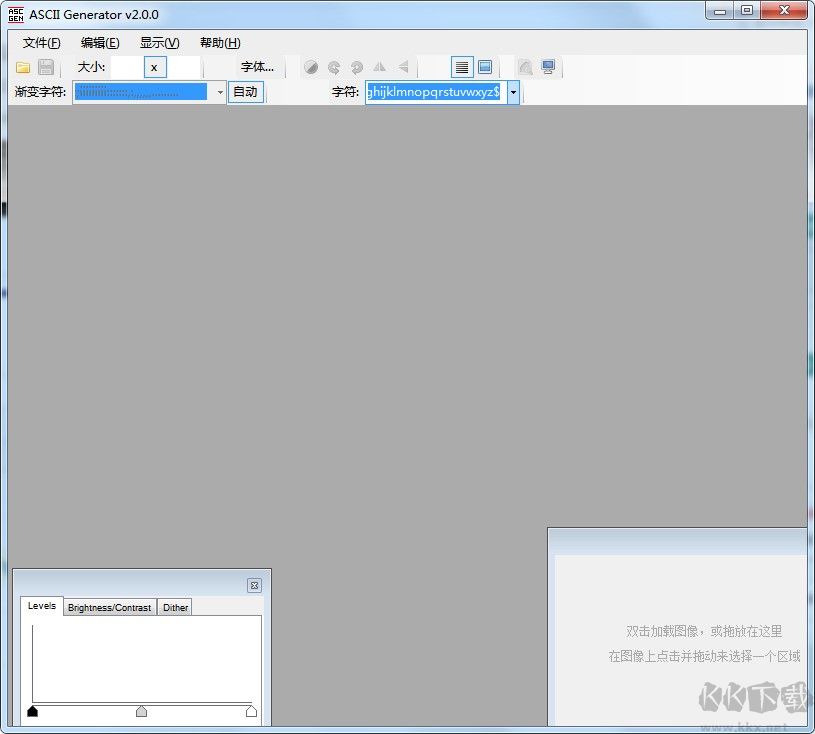
Task: Click the width size input field
Action: pos(127,68)
